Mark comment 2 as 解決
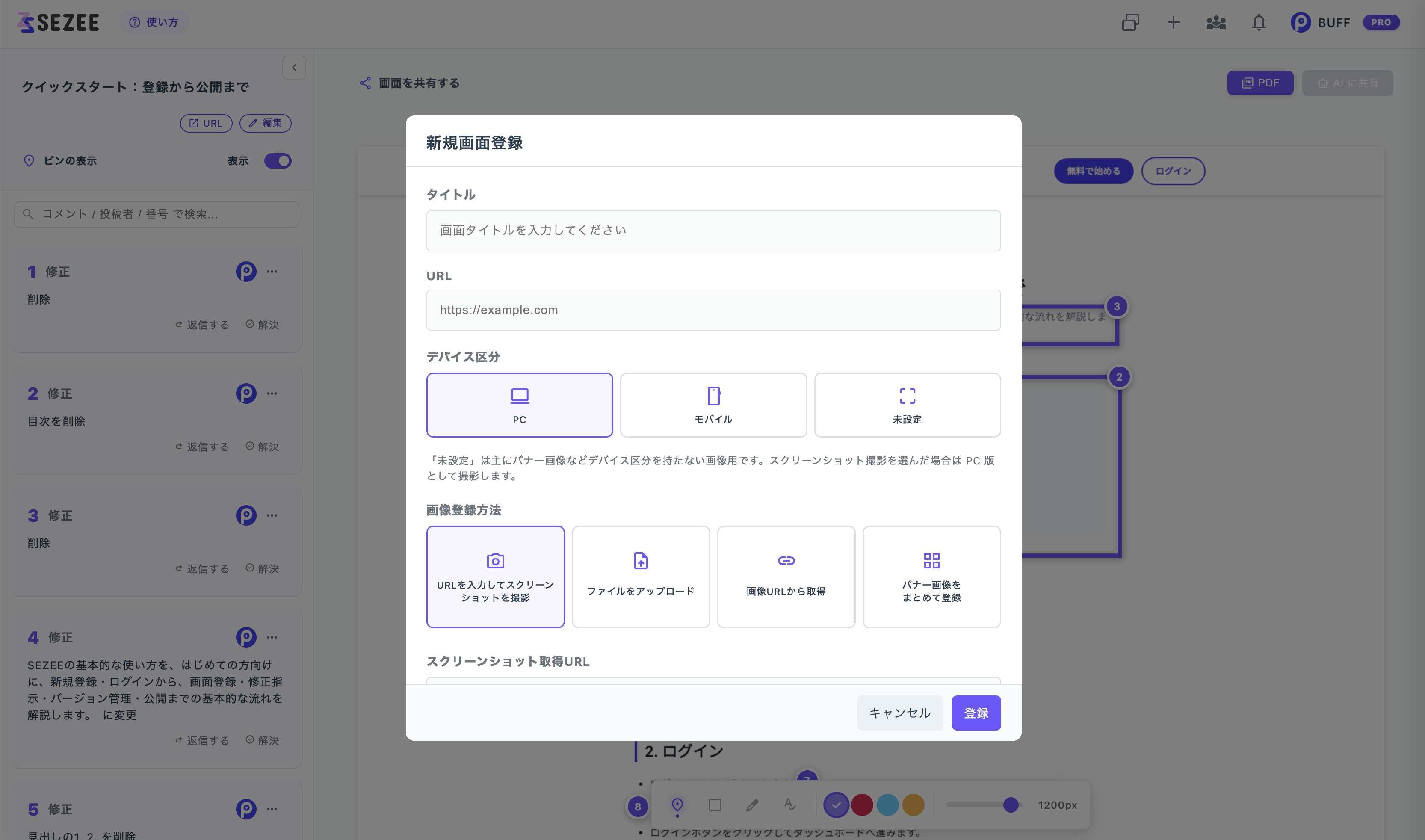 point(263,447)
